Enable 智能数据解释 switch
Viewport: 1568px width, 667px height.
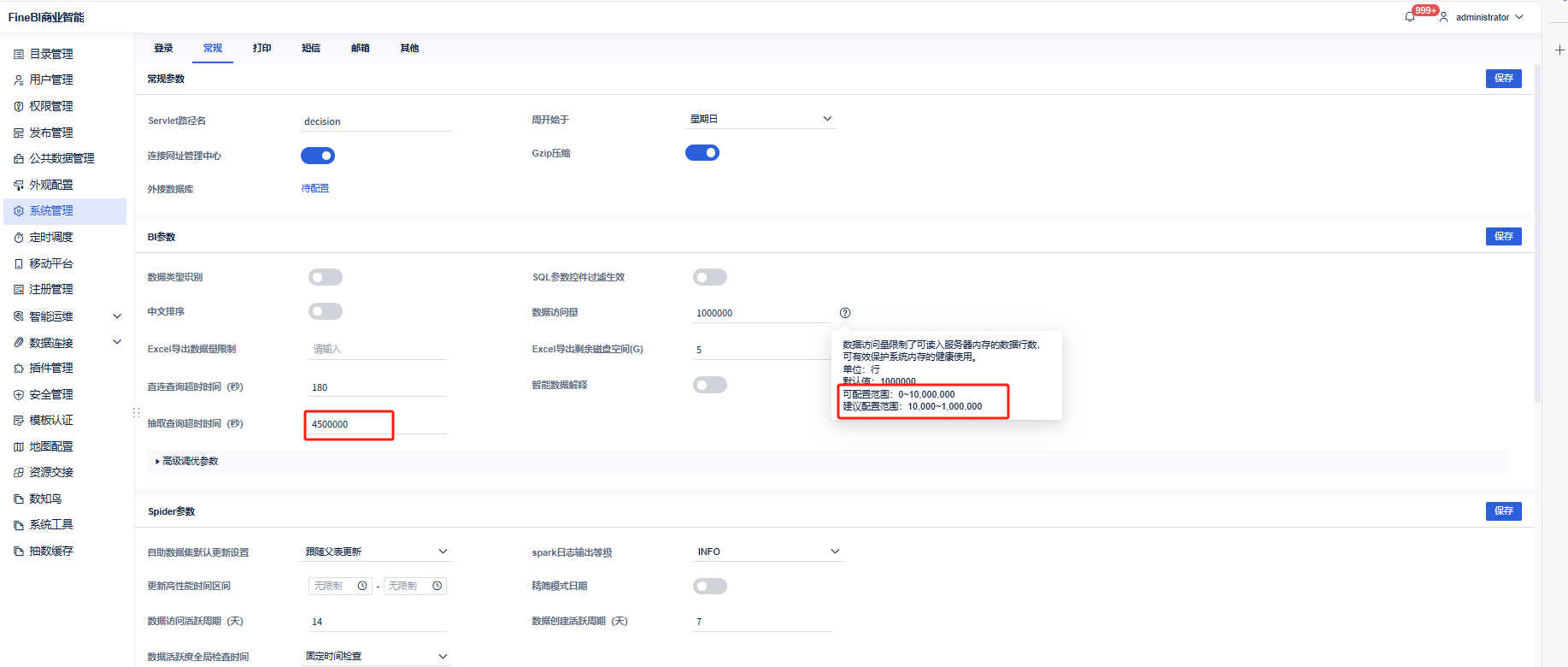tap(710, 385)
